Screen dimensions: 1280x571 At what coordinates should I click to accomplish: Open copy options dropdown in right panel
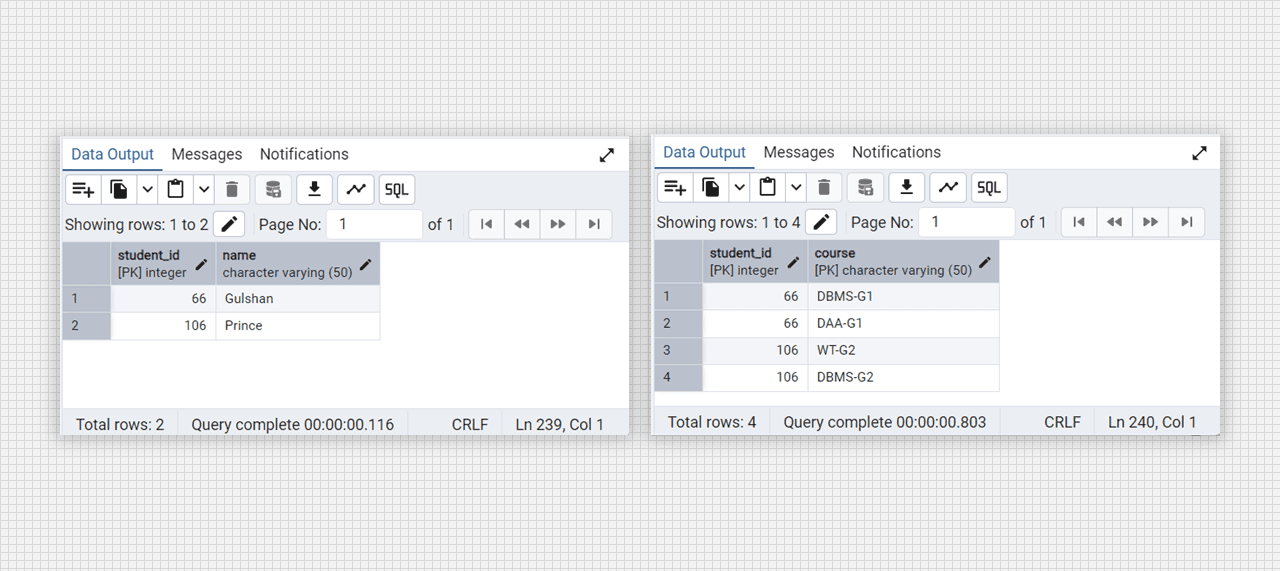tap(739, 187)
